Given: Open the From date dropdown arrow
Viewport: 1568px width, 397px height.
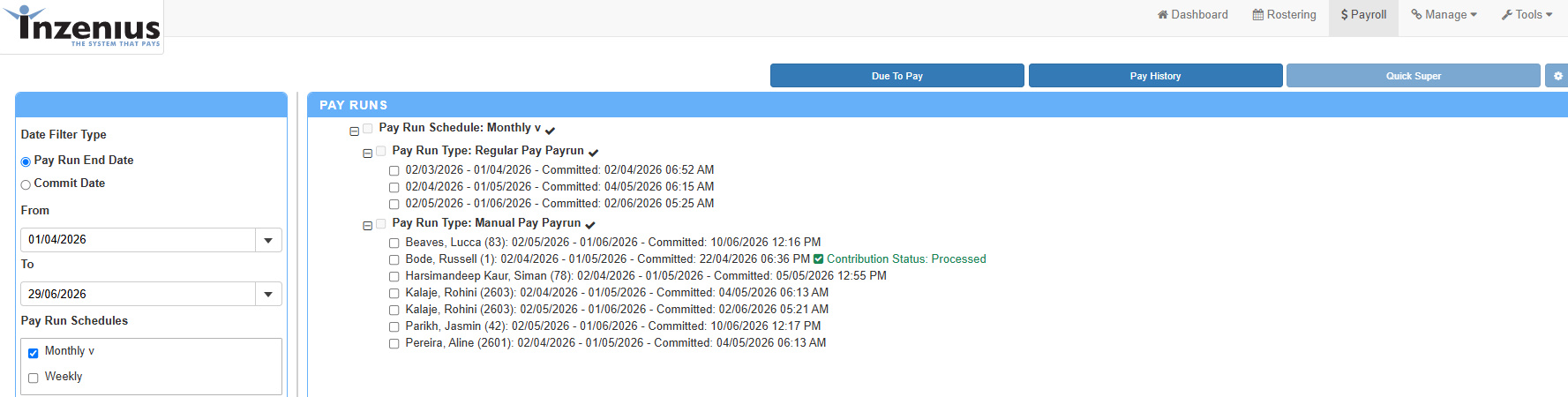Looking at the screenshot, I should pos(268,240).
